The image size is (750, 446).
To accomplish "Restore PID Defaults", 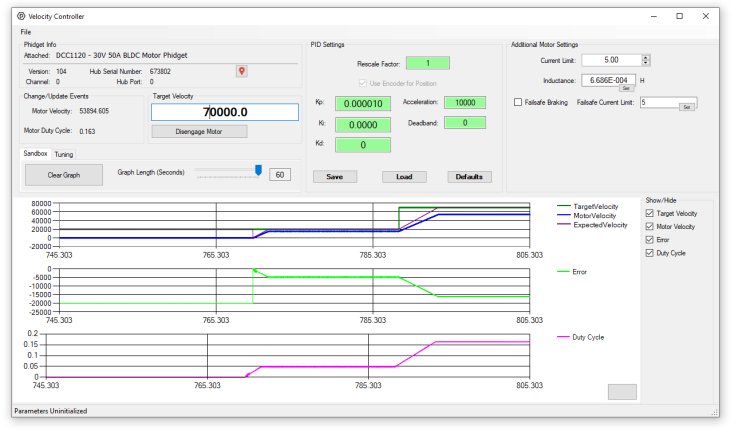I will tap(469, 177).
